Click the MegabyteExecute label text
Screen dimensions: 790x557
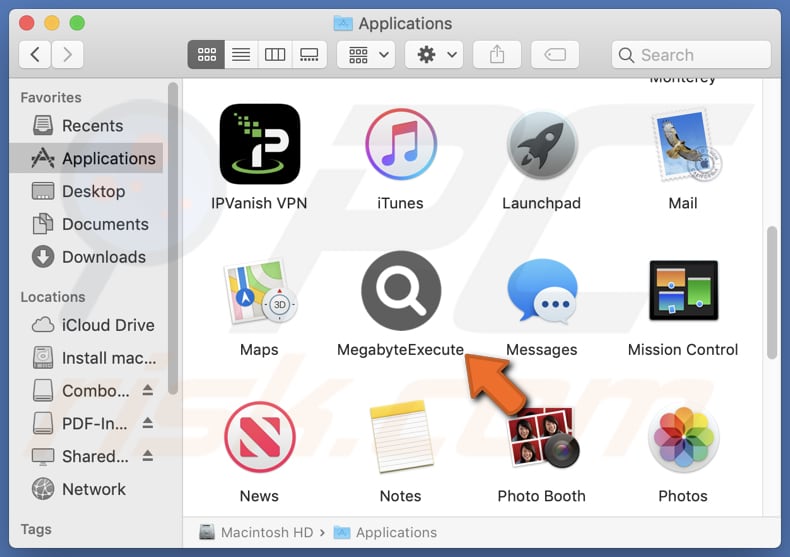(x=401, y=350)
